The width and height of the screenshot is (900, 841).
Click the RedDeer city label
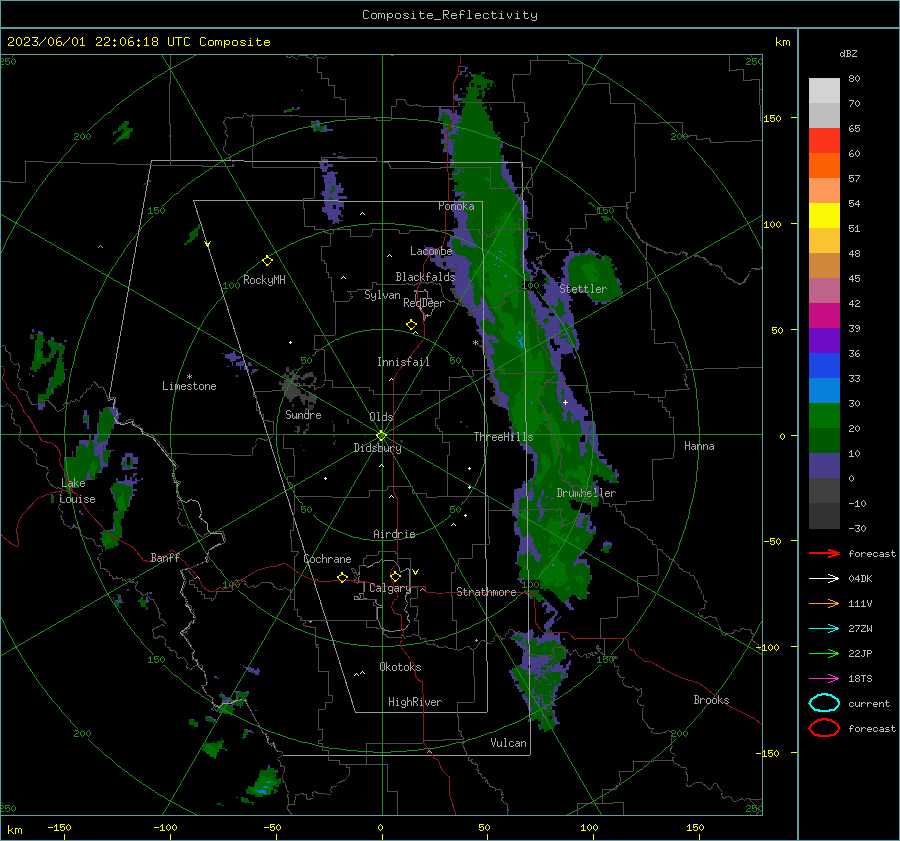tap(424, 303)
